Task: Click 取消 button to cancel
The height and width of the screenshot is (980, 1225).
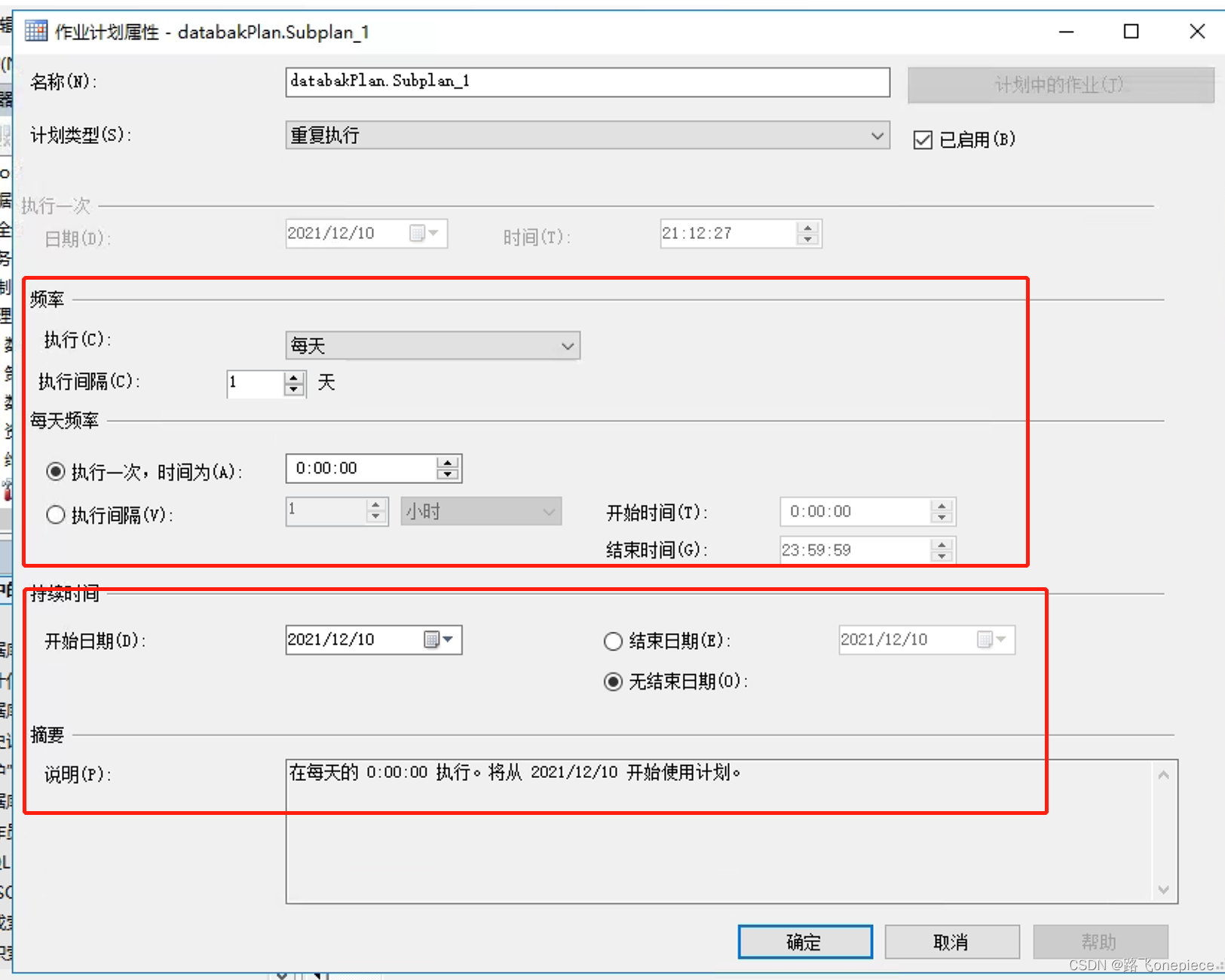Action: coord(952,942)
